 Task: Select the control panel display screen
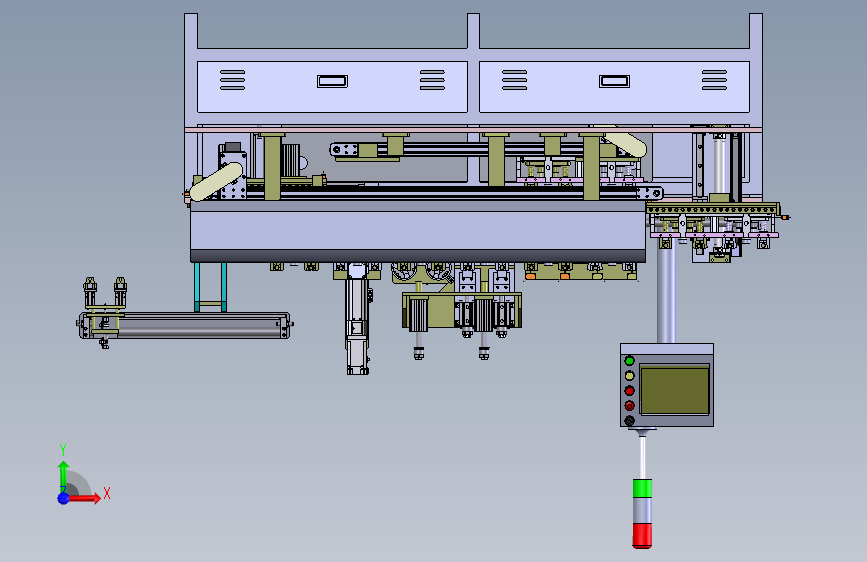point(675,389)
